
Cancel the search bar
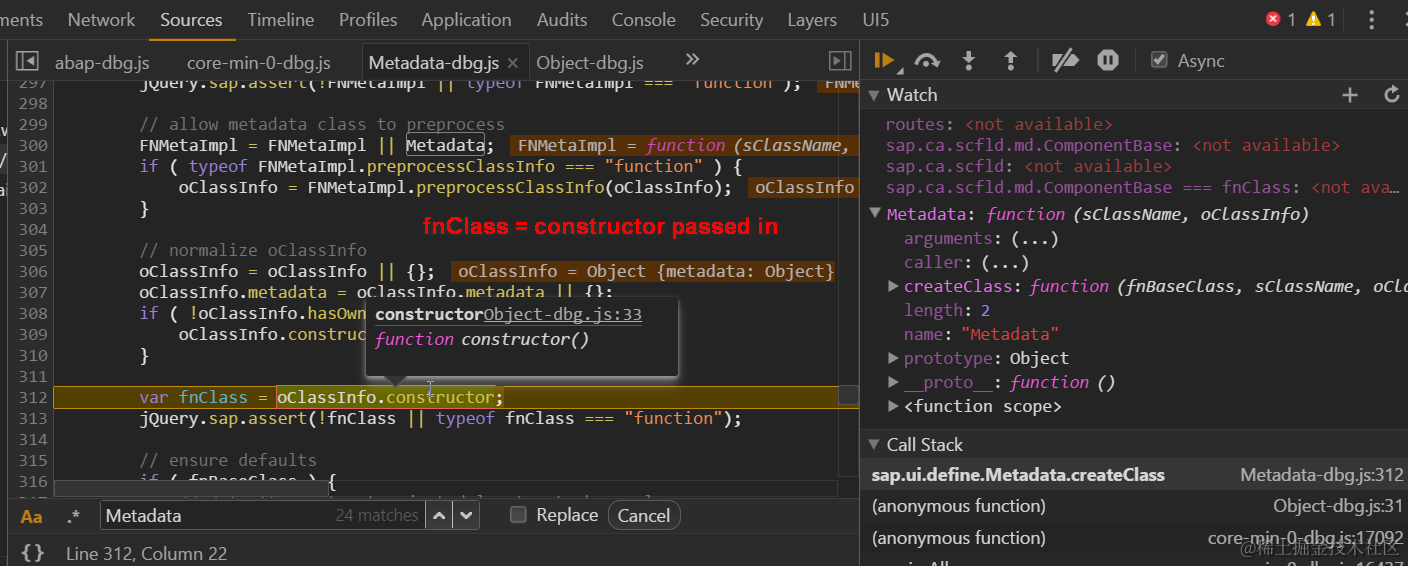[x=643, y=516]
